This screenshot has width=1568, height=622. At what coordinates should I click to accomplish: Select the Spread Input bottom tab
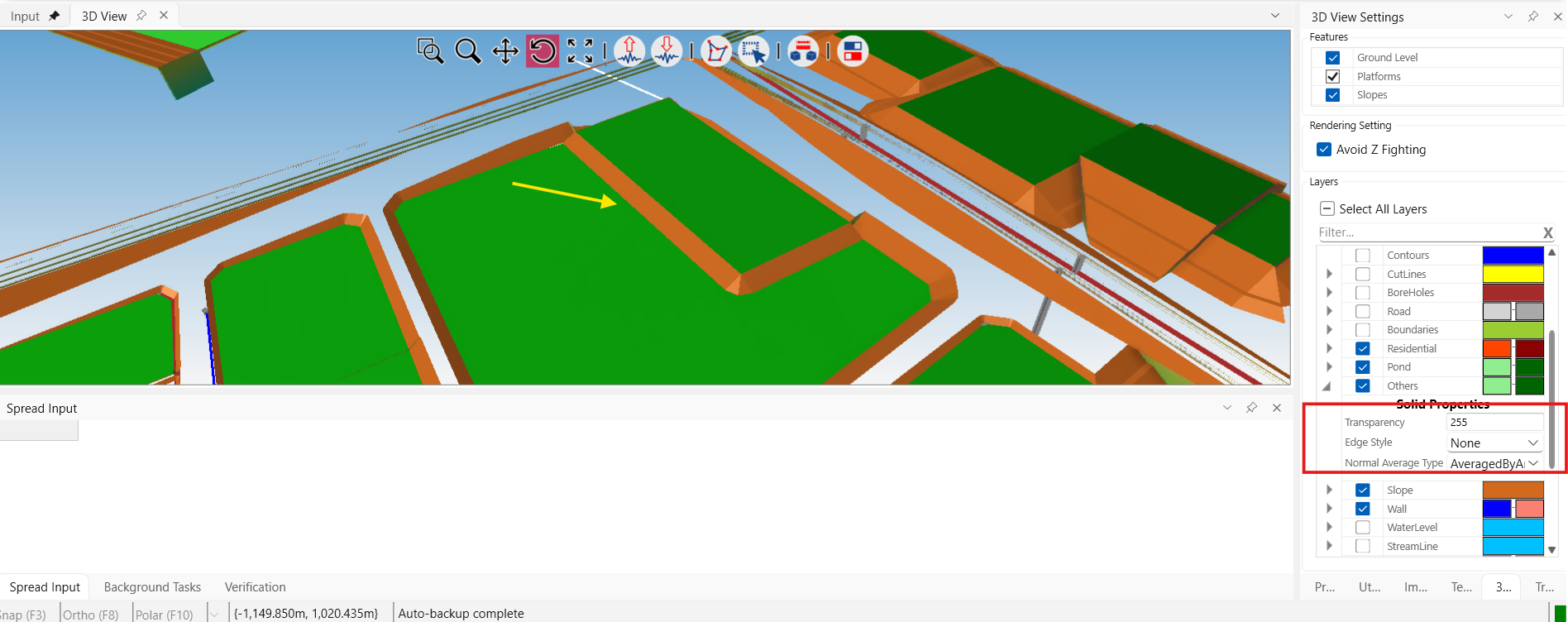click(x=45, y=587)
